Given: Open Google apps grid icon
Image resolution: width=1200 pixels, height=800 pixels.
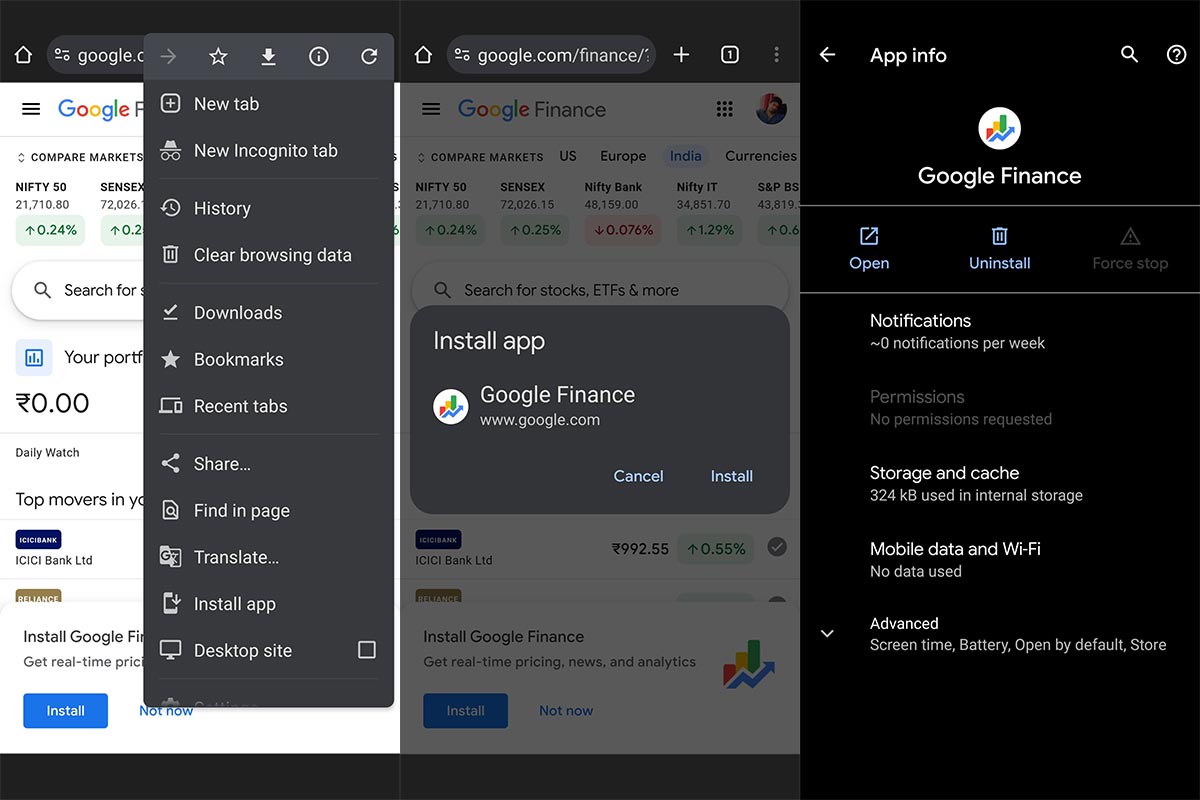Looking at the screenshot, I should [x=725, y=109].
